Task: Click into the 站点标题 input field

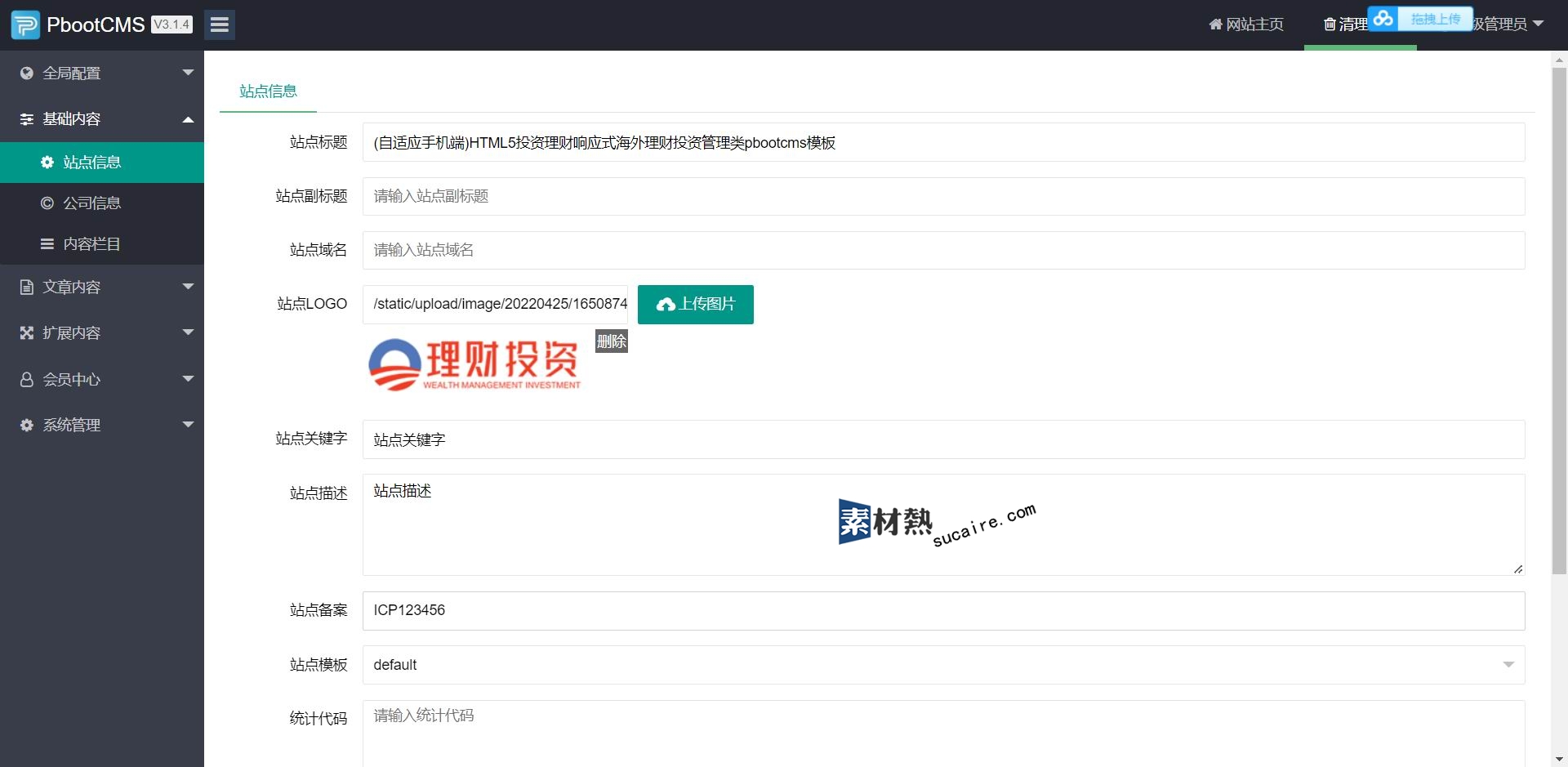Action: point(943,142)
